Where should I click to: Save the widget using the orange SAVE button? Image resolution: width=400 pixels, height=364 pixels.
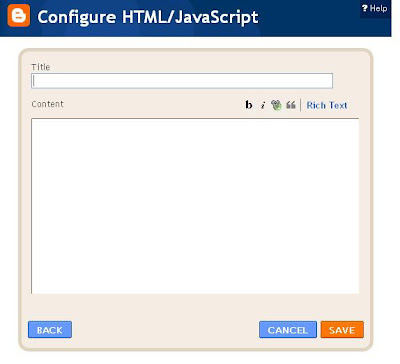pyautogui.click(x=342, y=330)
